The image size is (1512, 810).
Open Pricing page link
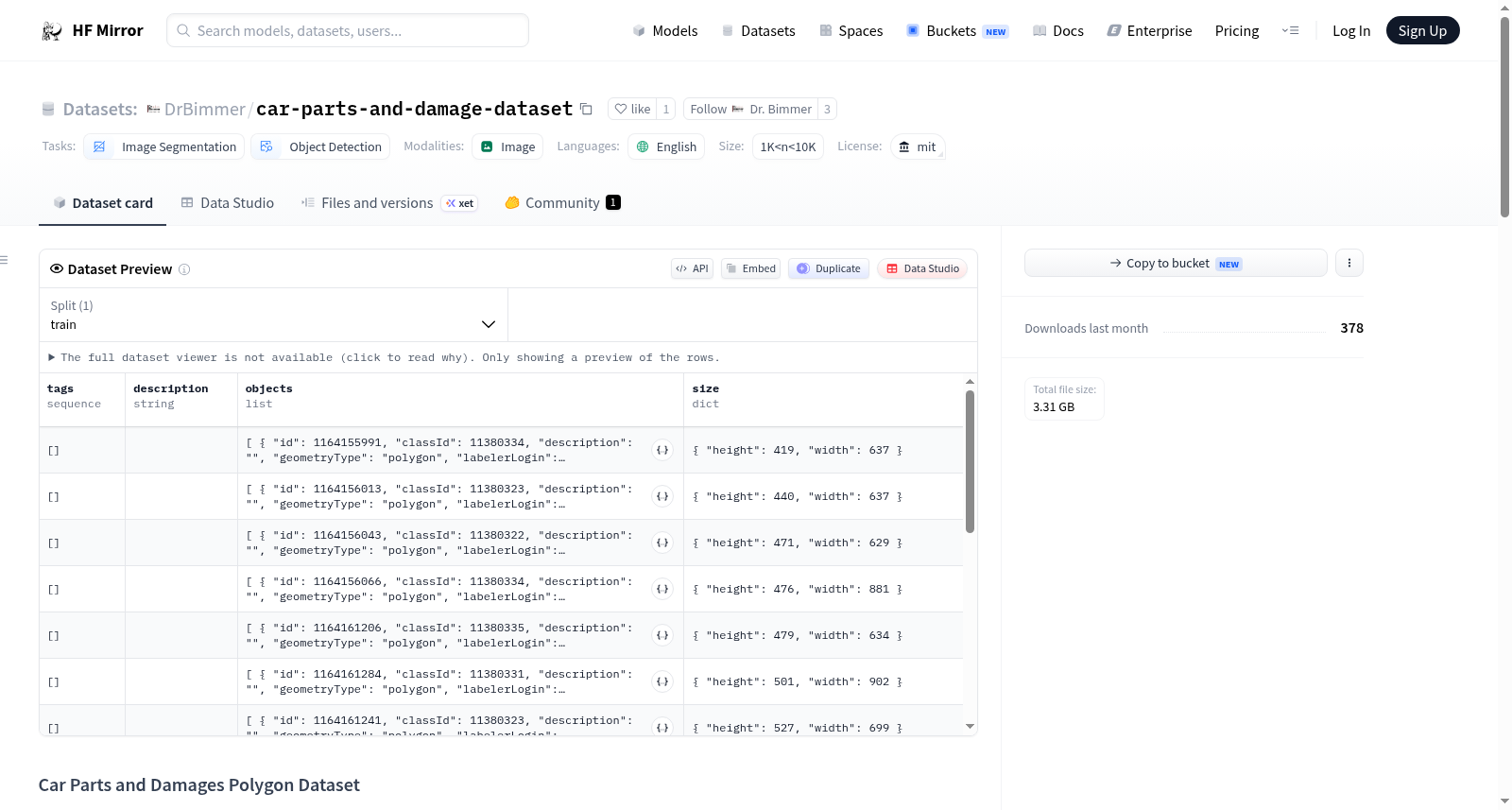point(1237,30)
